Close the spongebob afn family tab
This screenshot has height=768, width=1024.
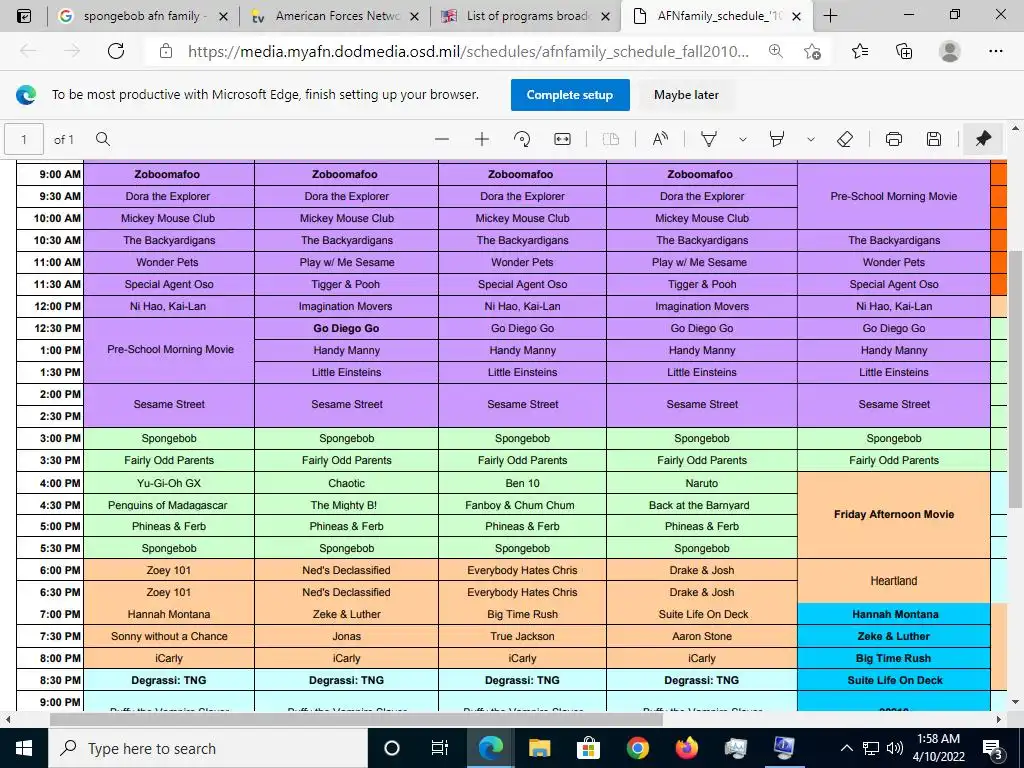pyautogui.click(x=223, y=17)
